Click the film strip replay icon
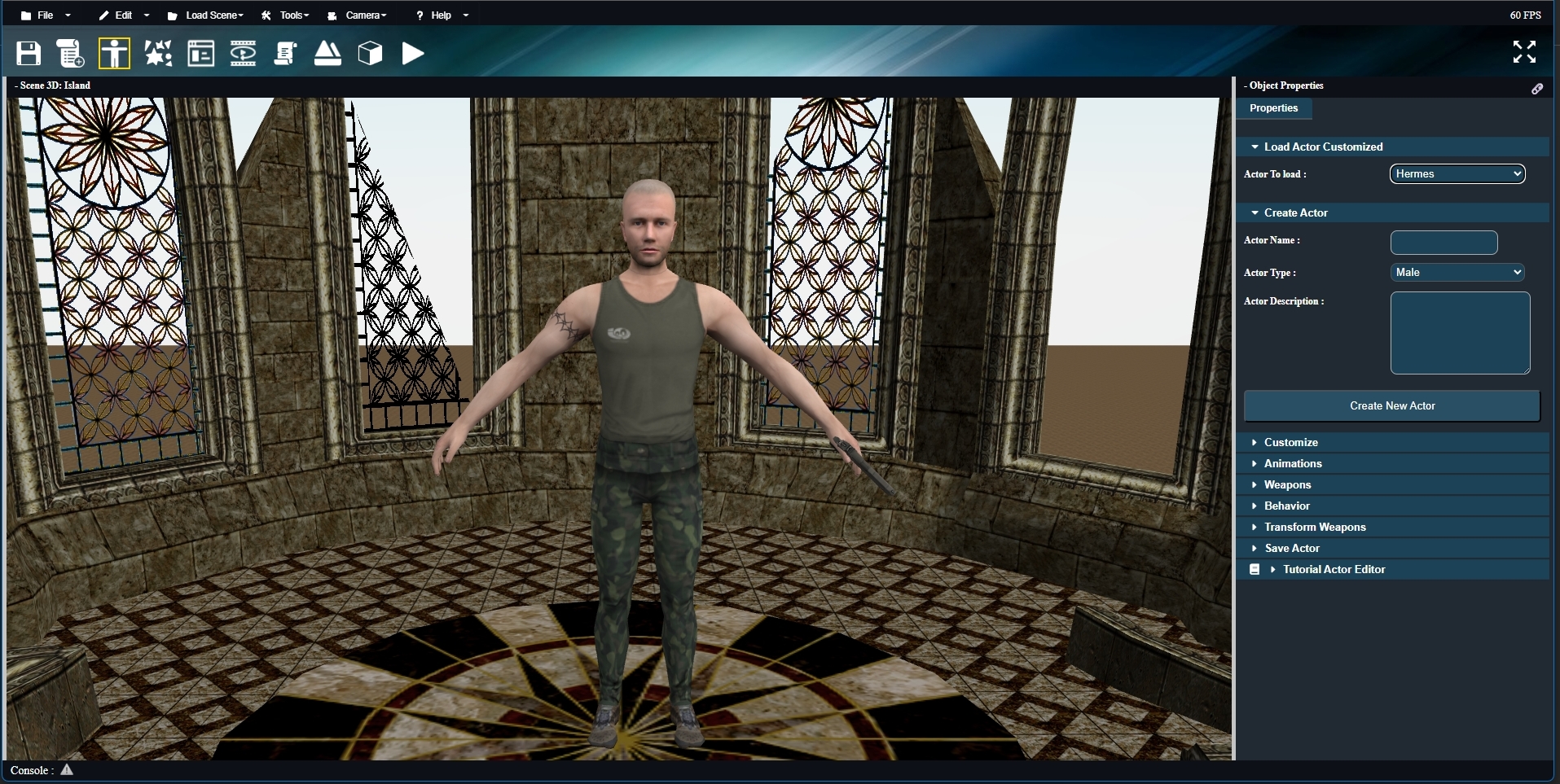 point(243,54)
